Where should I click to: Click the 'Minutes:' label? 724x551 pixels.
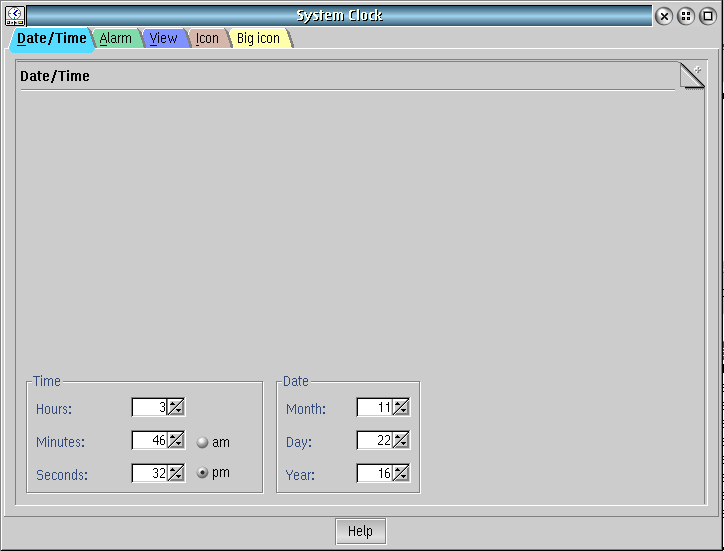tap(60, 442)
